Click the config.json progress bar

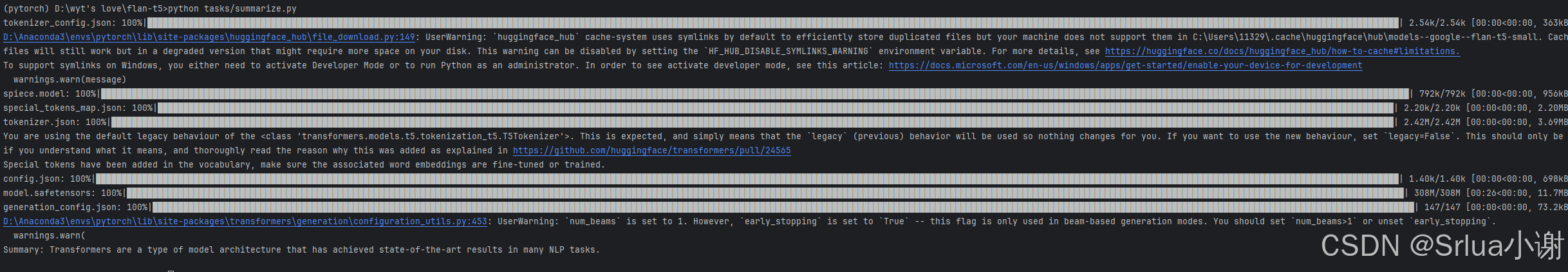pos(747,179)
